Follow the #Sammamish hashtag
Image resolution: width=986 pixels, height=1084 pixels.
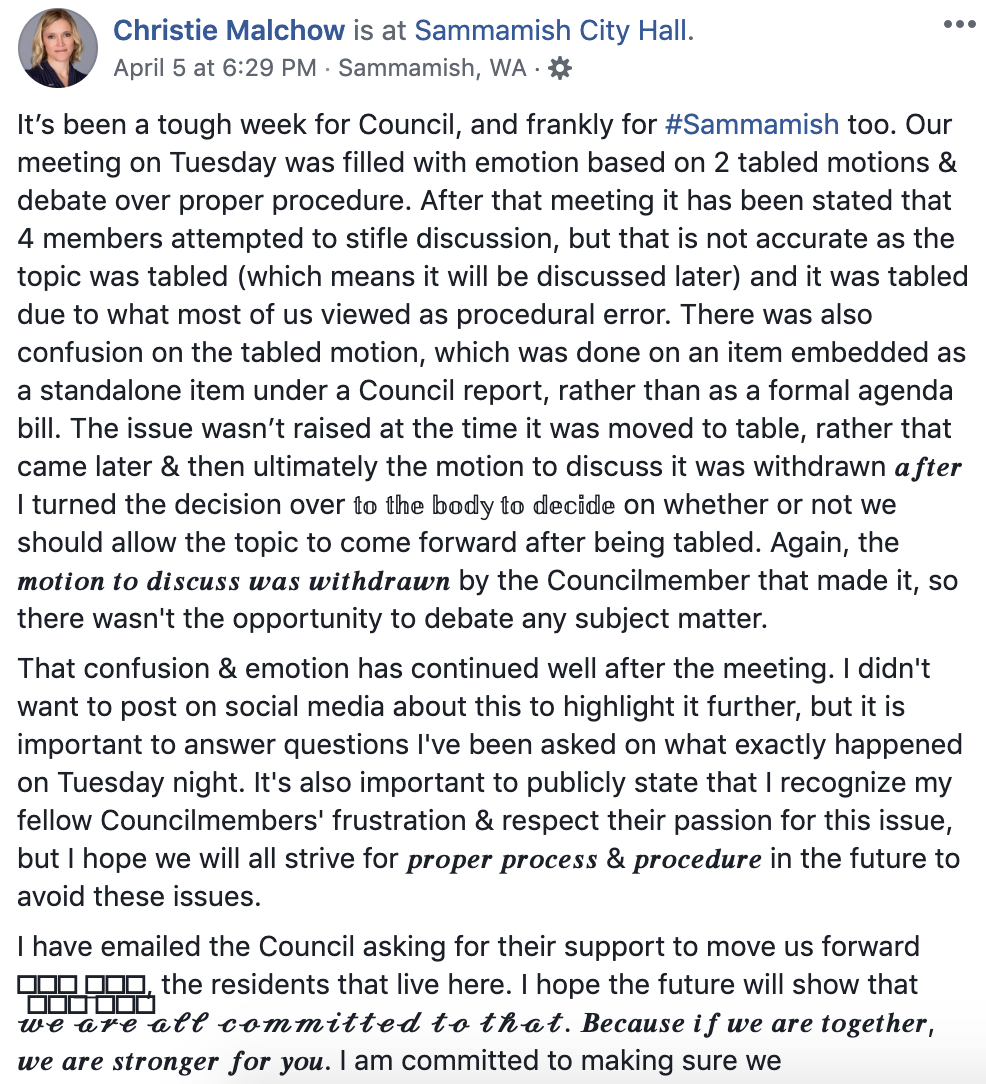751,125
